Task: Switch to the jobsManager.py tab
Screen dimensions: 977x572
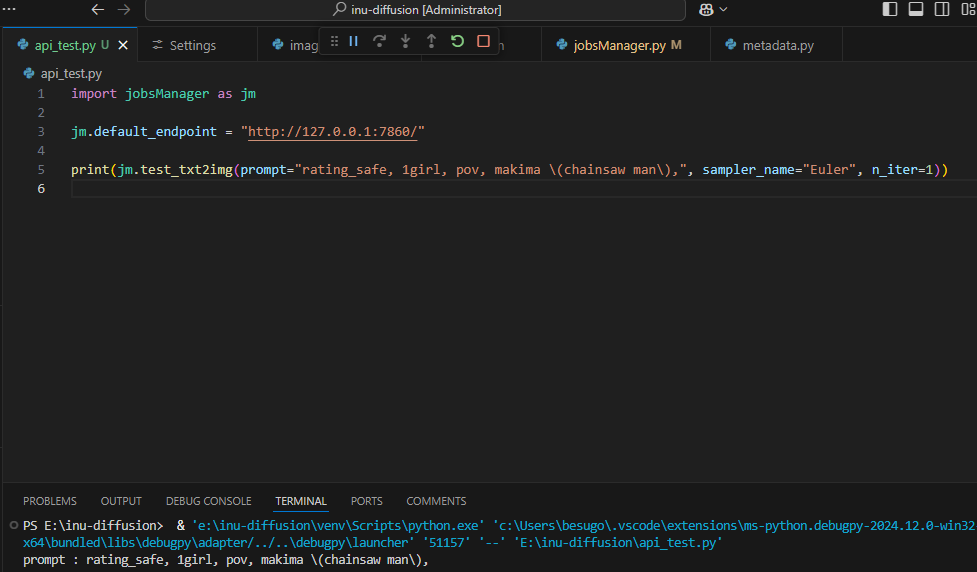Action: 619,45
